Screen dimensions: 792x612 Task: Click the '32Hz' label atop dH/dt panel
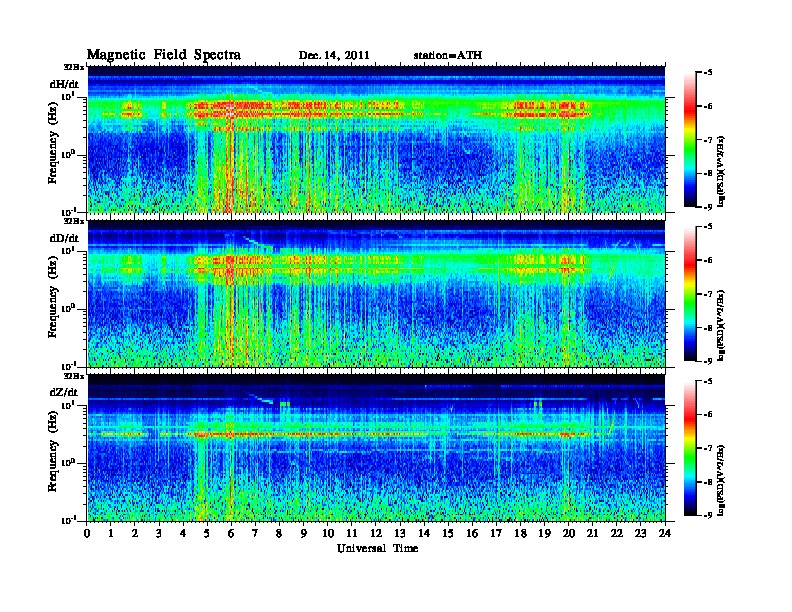point(73,67)
